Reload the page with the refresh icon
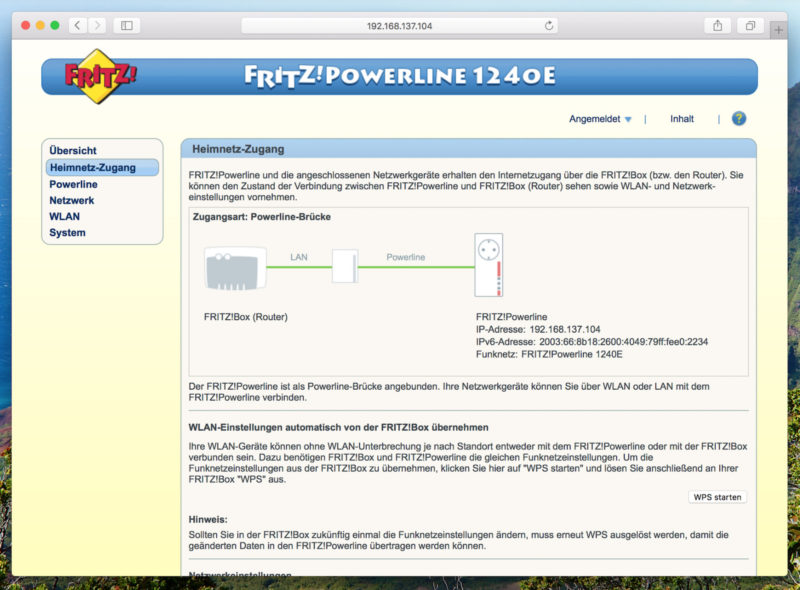 tap(549, 26)
